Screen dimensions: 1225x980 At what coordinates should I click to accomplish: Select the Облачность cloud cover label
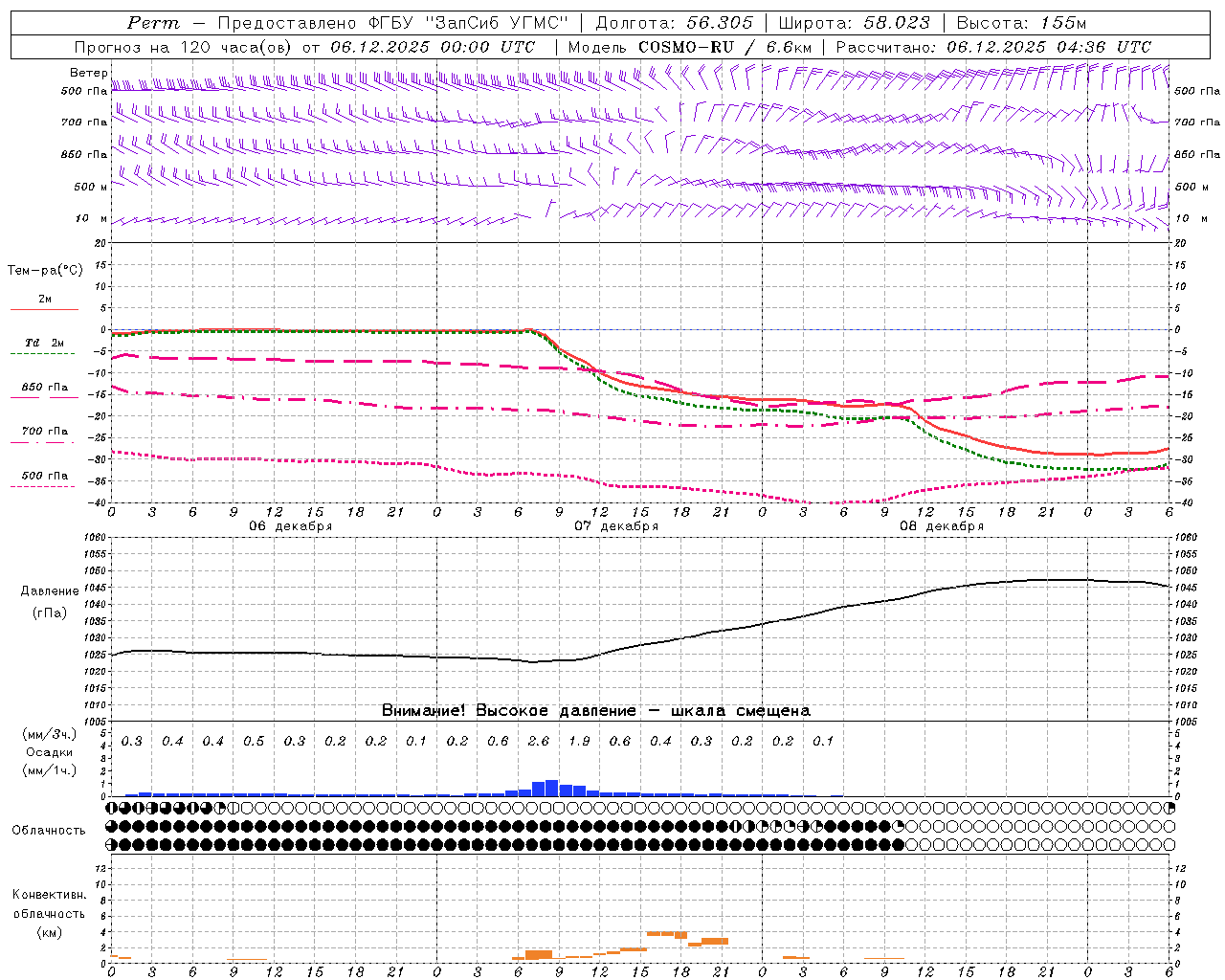49,831
